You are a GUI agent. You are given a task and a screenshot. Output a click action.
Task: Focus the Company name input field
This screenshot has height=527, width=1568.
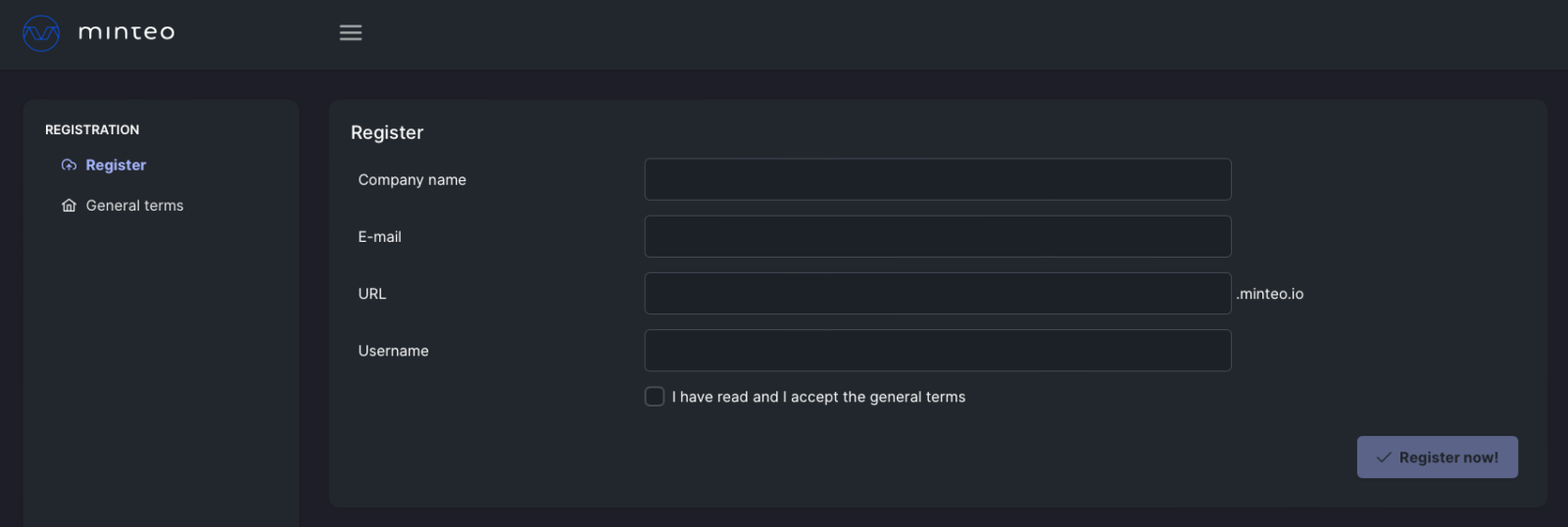pyautogui.click(x=938, y=179)
